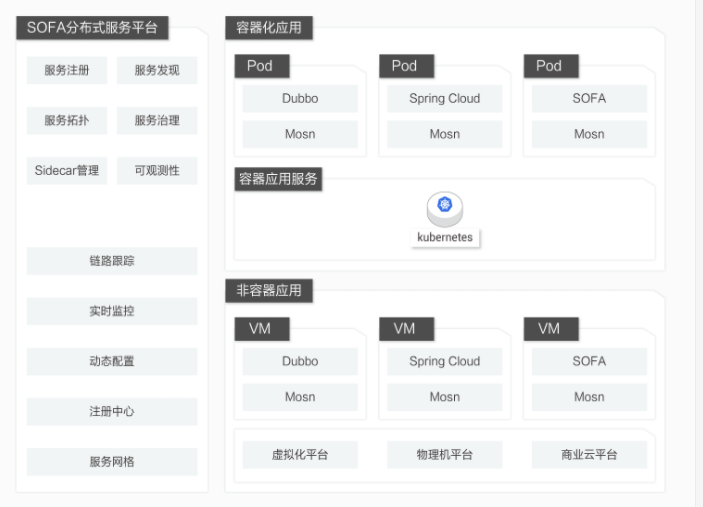Screen dimensions: 703x507
Task: Click the Kubernetes logo icon
Action: coord(445,206)
